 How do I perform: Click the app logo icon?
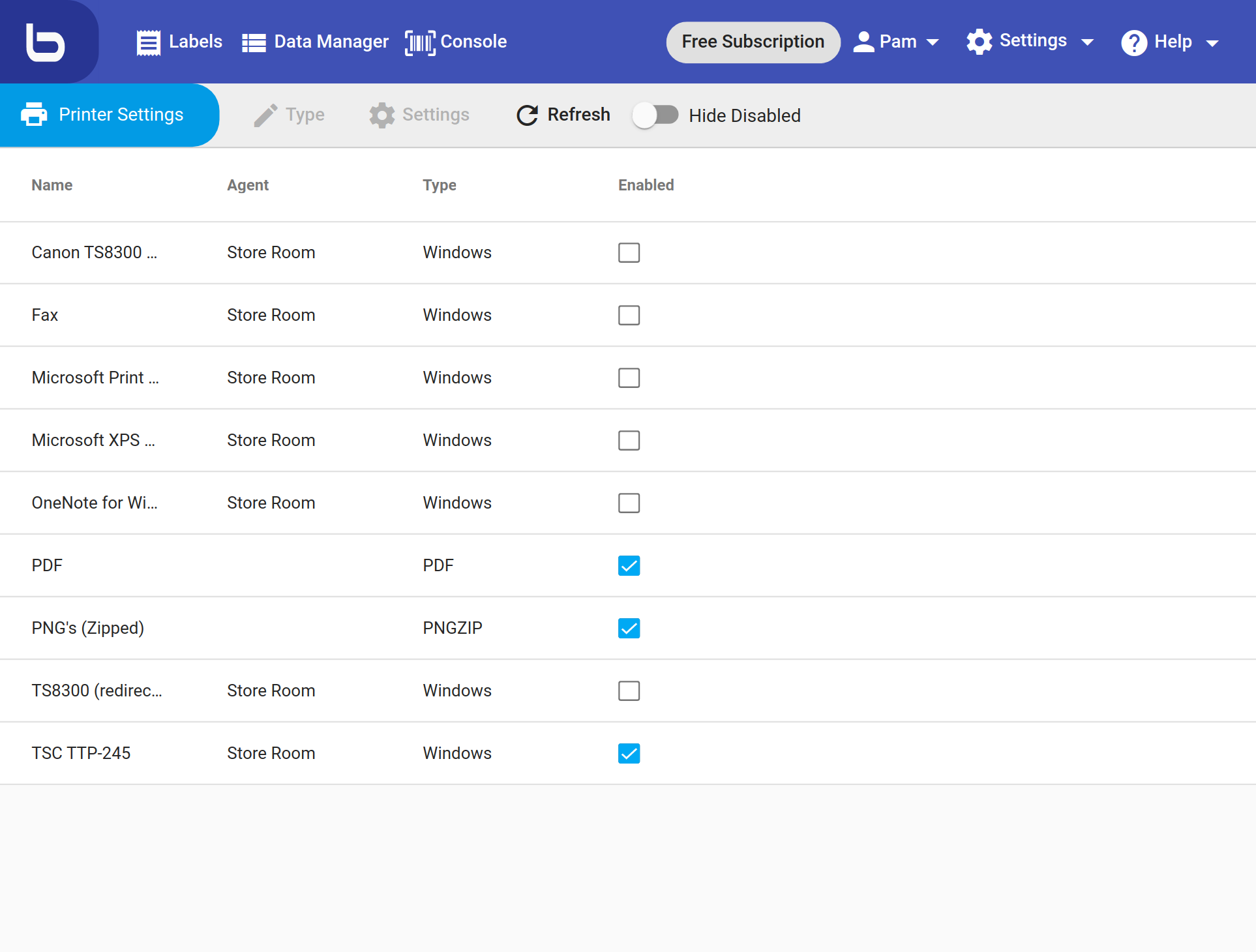(45, 42)
